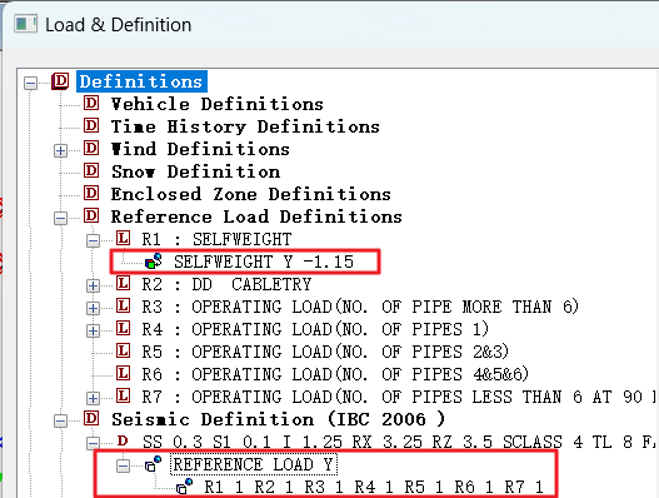
Task: Click the load item icon beside SELFWEIGHT Y -1.15
Action: click(x=153, y=261)
